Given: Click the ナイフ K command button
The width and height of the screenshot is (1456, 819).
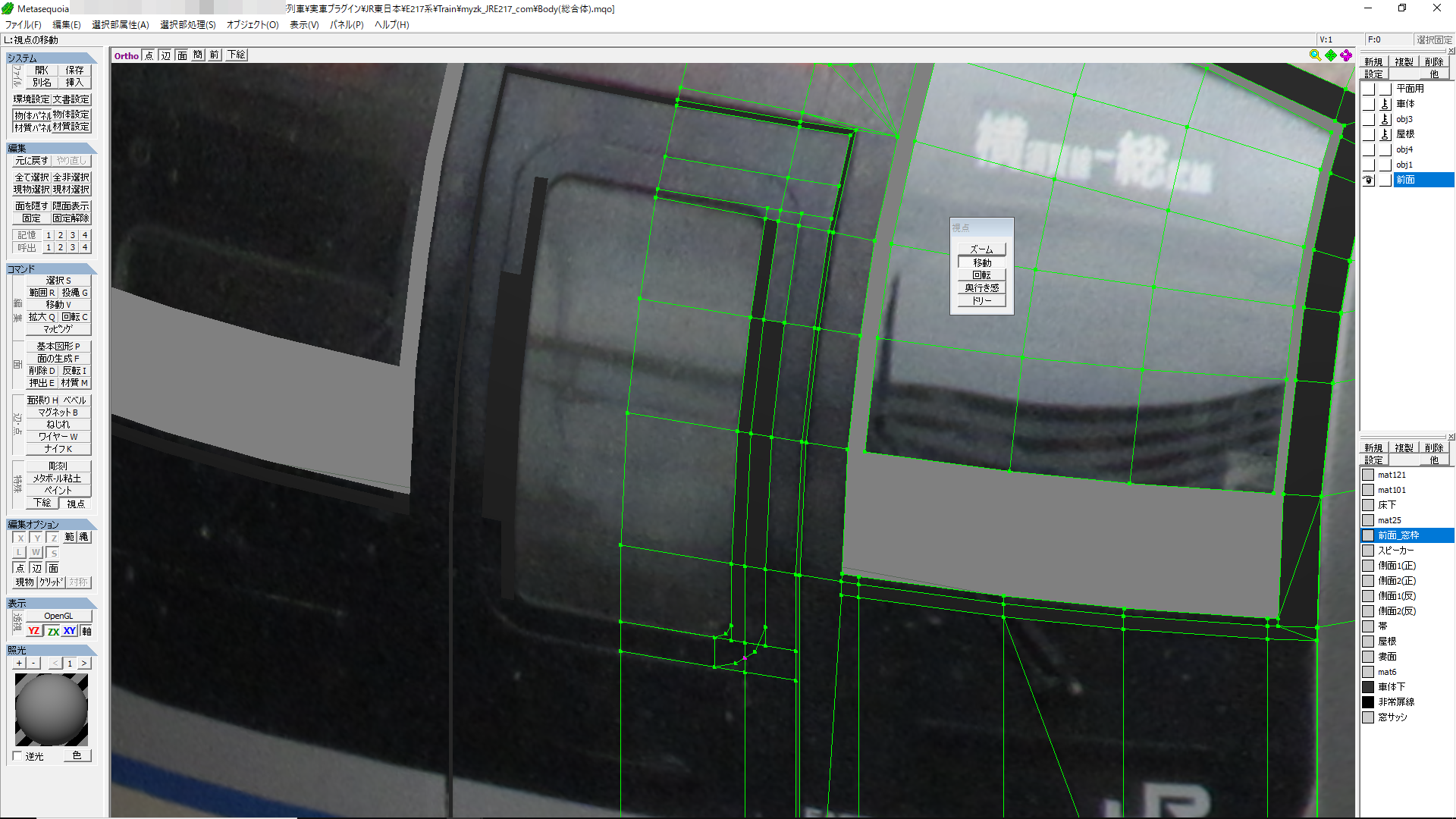Looking at the screenshot, I should [x=58, y=449].
